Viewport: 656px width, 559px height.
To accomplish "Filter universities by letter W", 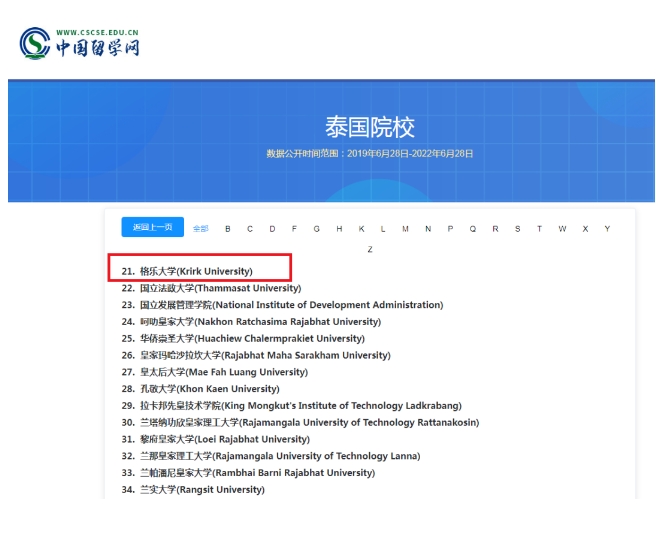I will click(x=562, y=229).
